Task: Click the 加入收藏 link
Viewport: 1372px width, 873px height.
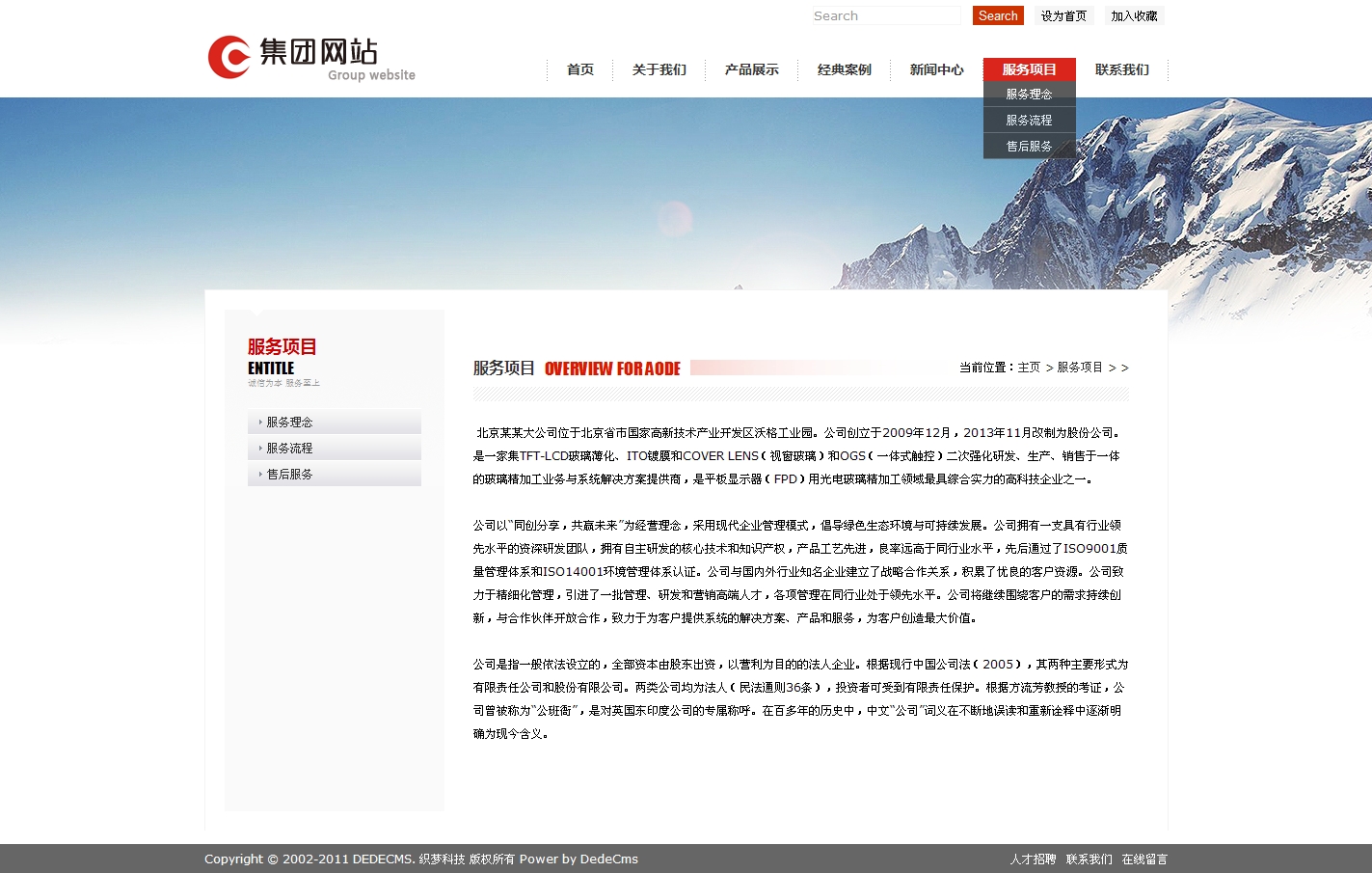Action: click(x=1134, y=15)
